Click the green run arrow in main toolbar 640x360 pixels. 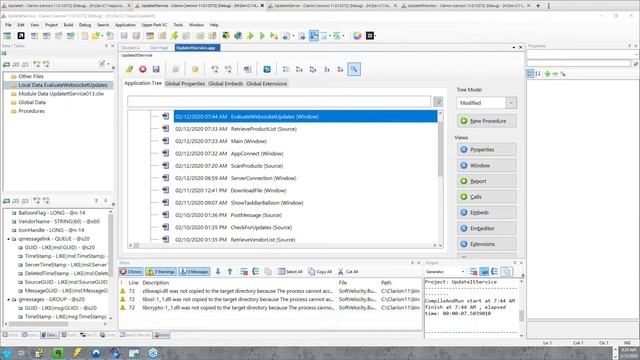point(262,36)
